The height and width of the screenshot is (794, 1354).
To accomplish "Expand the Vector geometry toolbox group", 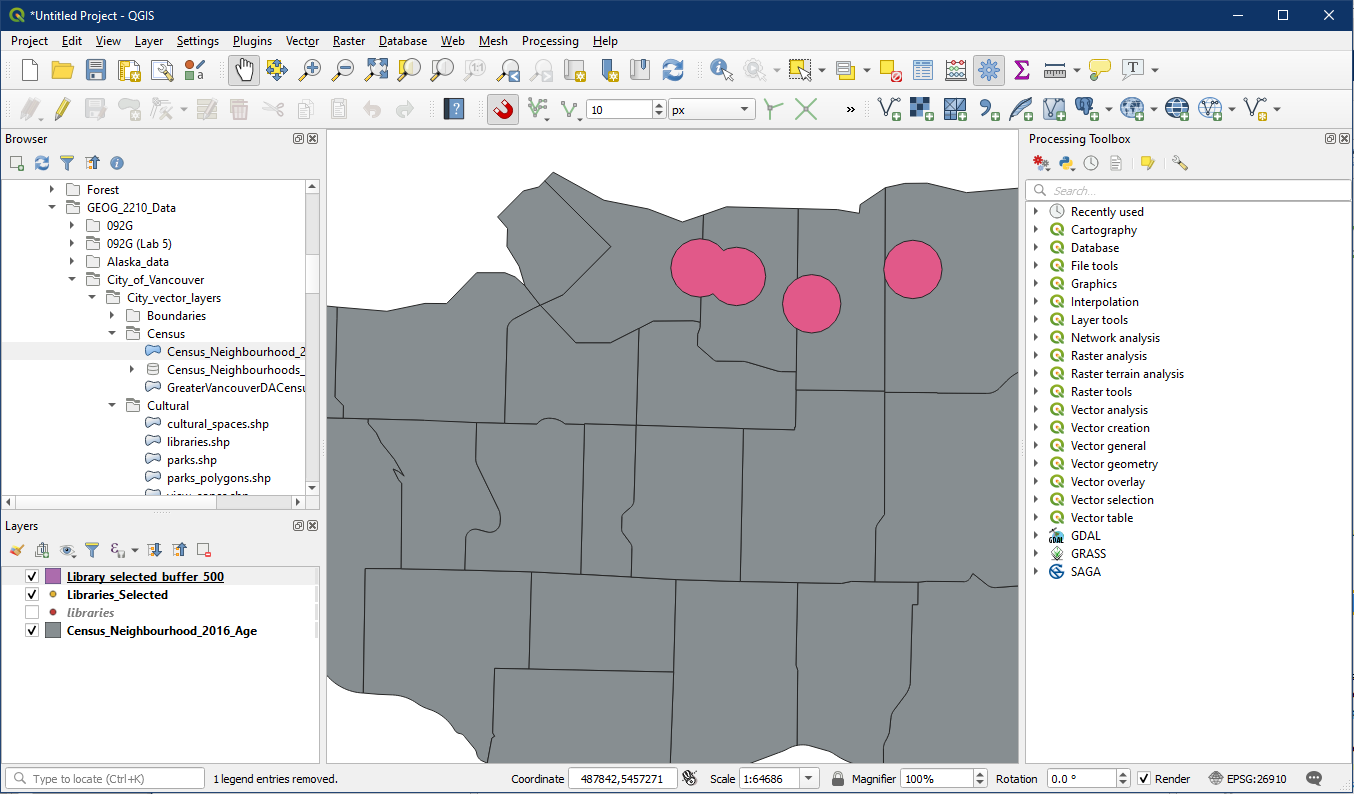I will [1035, 464].
